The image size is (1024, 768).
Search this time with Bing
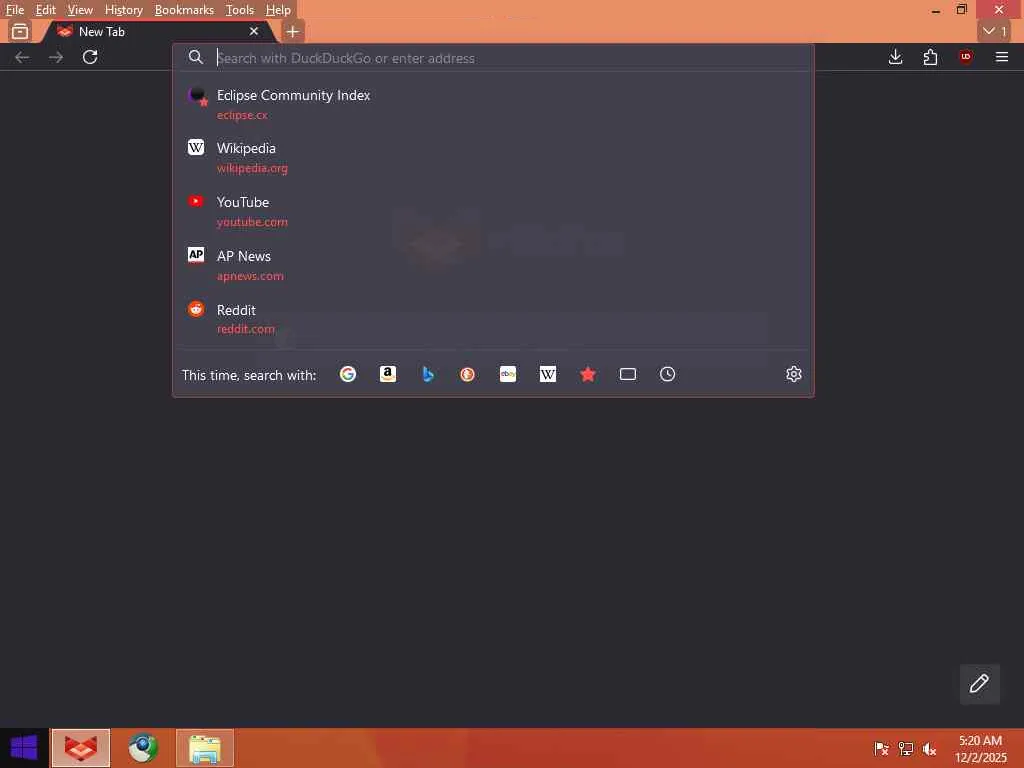coord(428,374)
